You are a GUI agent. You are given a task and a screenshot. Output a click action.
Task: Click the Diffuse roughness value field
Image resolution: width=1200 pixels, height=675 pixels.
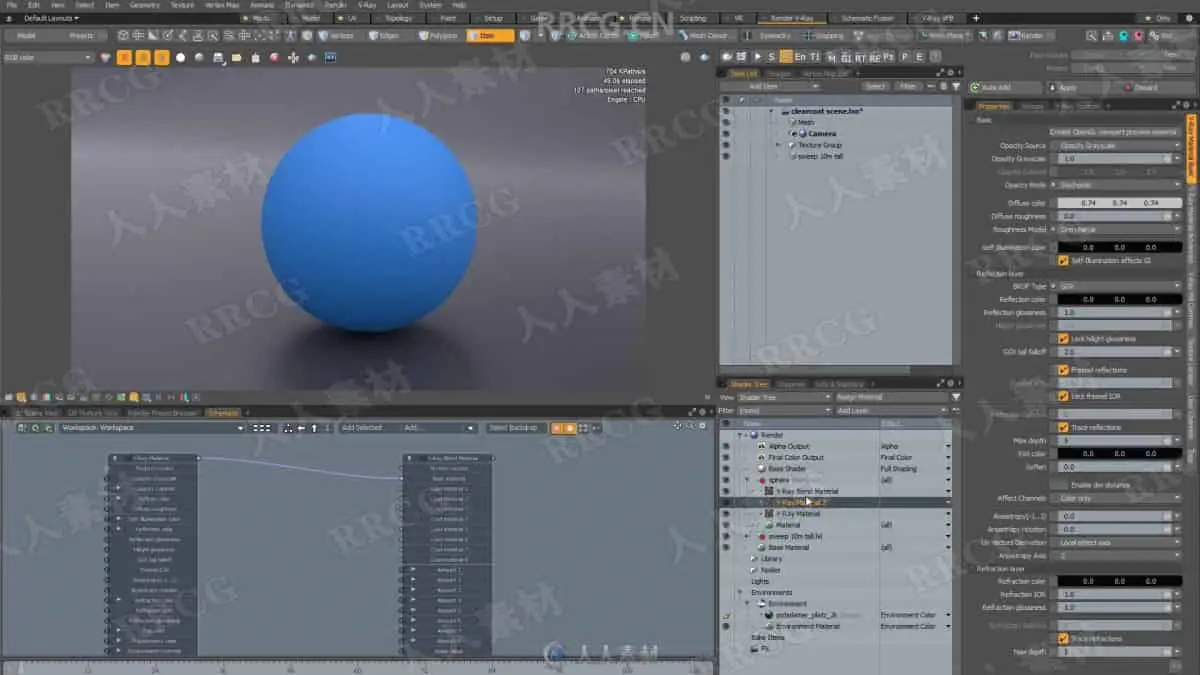coord(1115,216)
